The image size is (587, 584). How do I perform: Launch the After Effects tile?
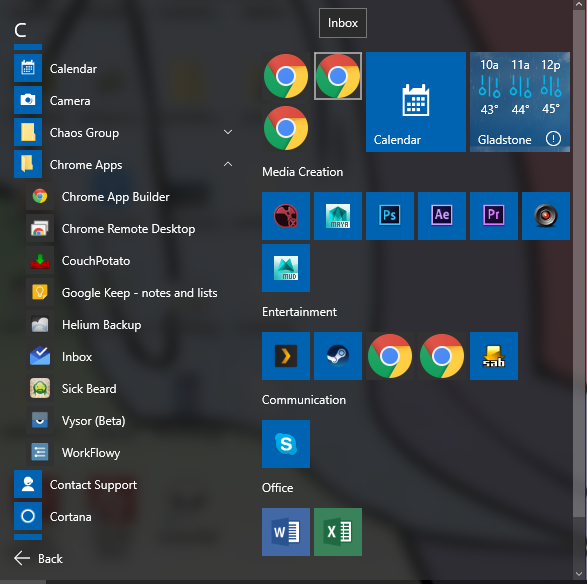tap(442, 216)
